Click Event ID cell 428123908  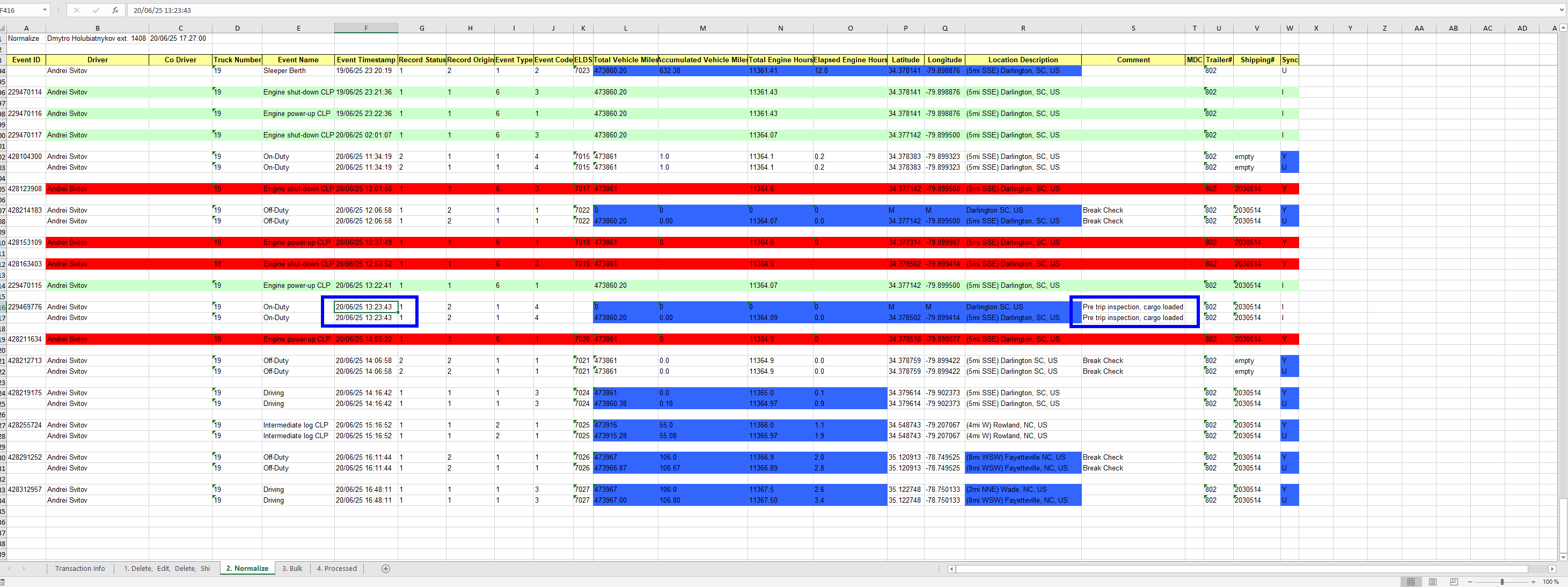[x=26, y=189]
